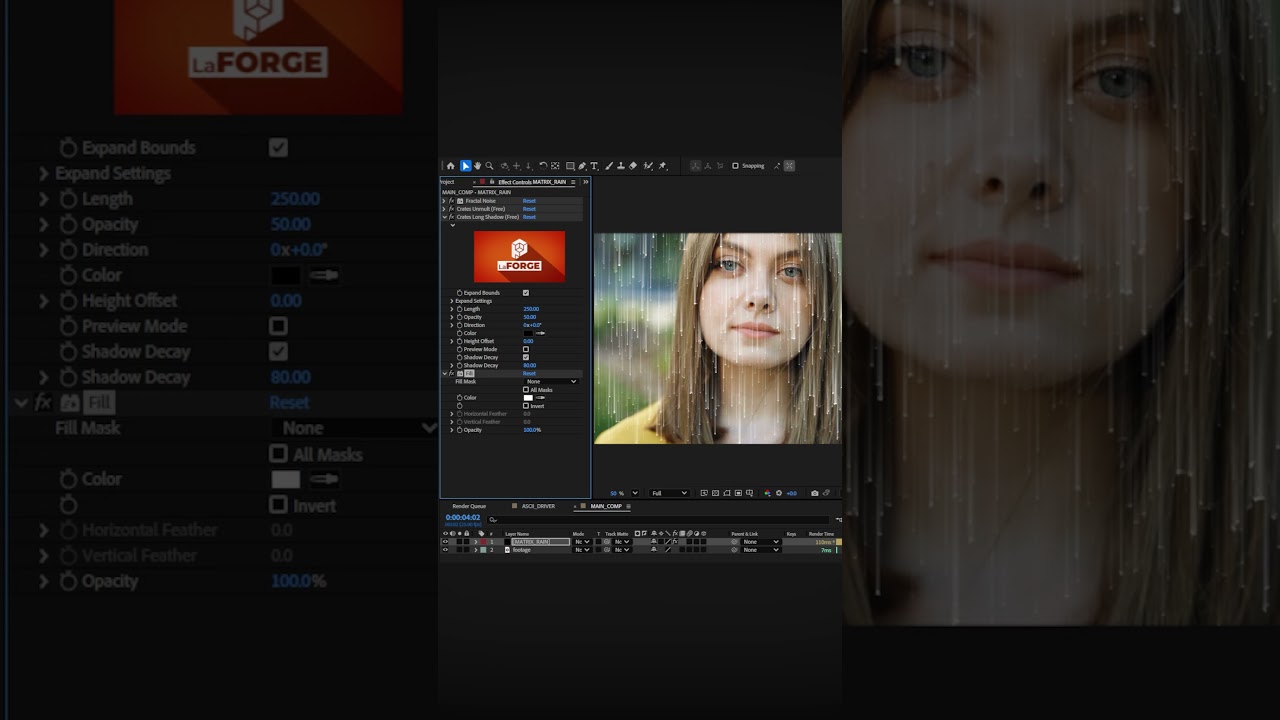Hide the footage layer eye
Image resolution: width=1280 pixels, height=720 pixels.
pyautogui.click(x=445, y=550)
